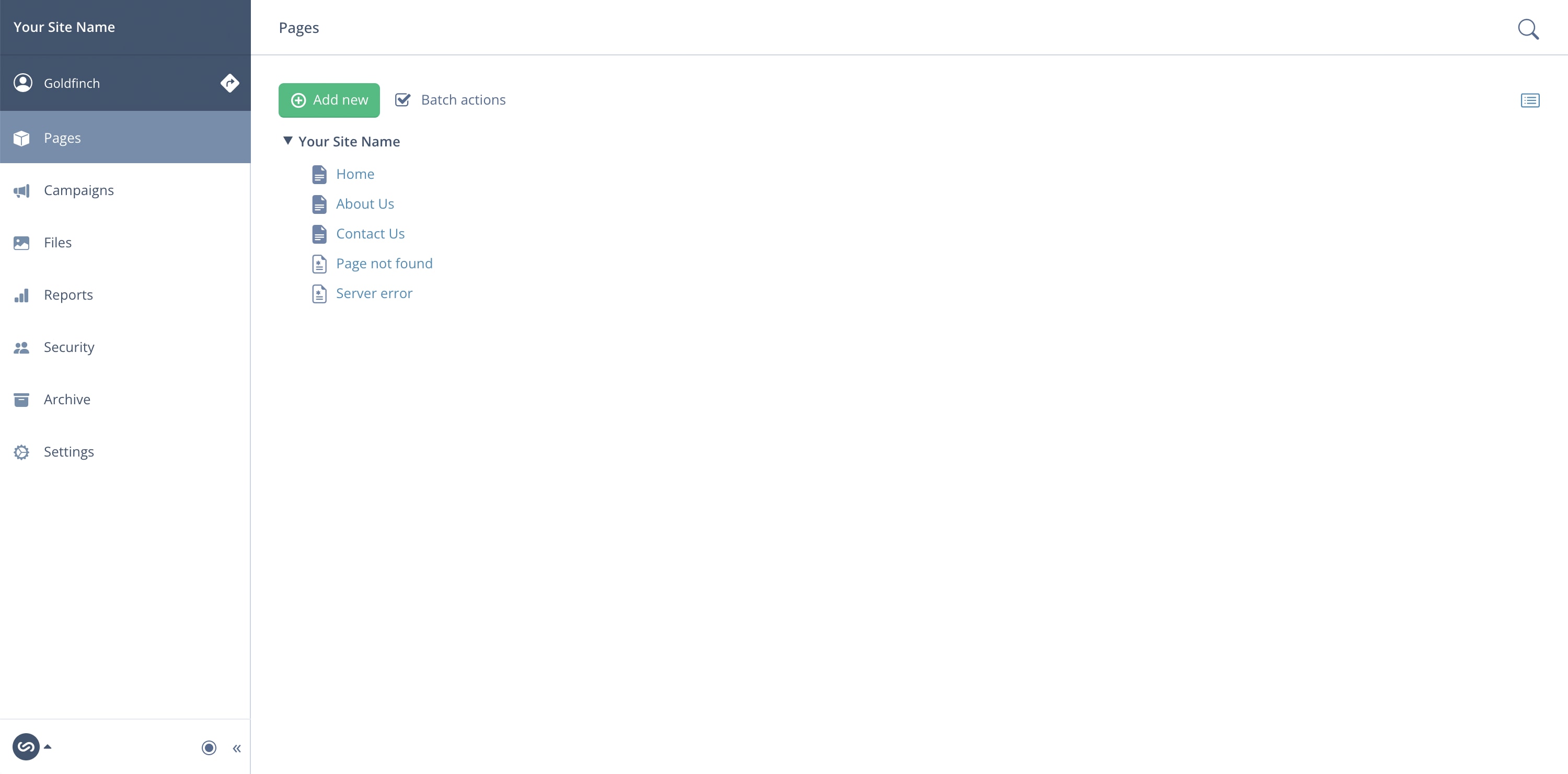Open the About Us page
The image size is (1568, 774).
point(365,204)
